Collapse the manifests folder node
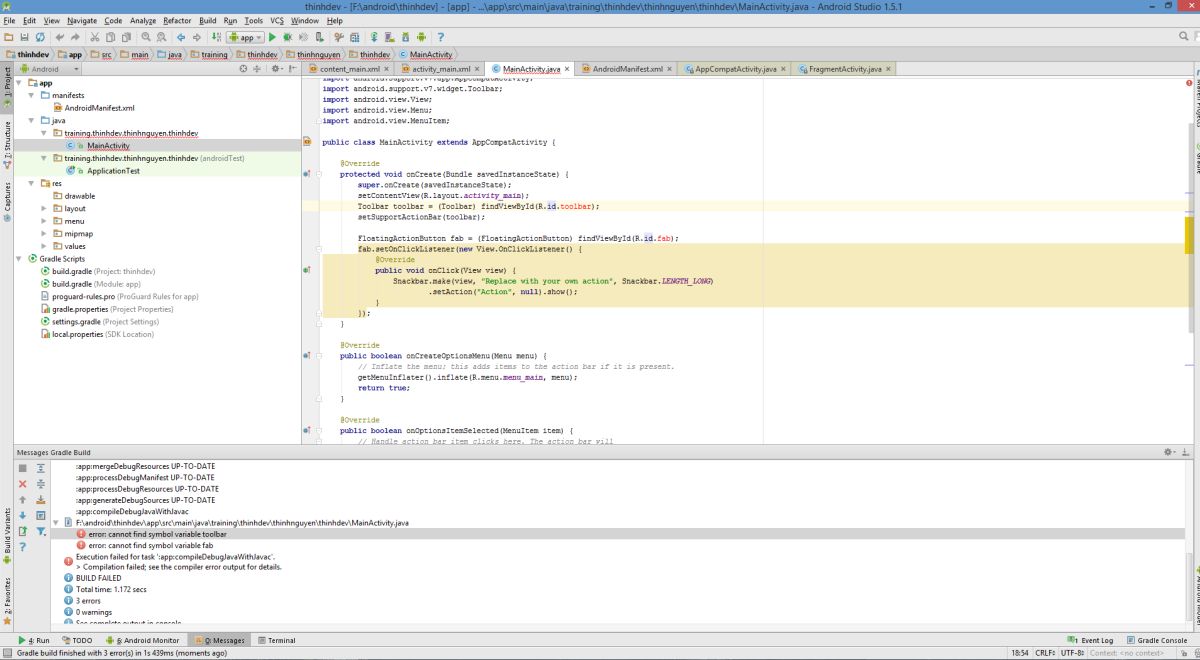1200x660 pixels. click(31, 95)
